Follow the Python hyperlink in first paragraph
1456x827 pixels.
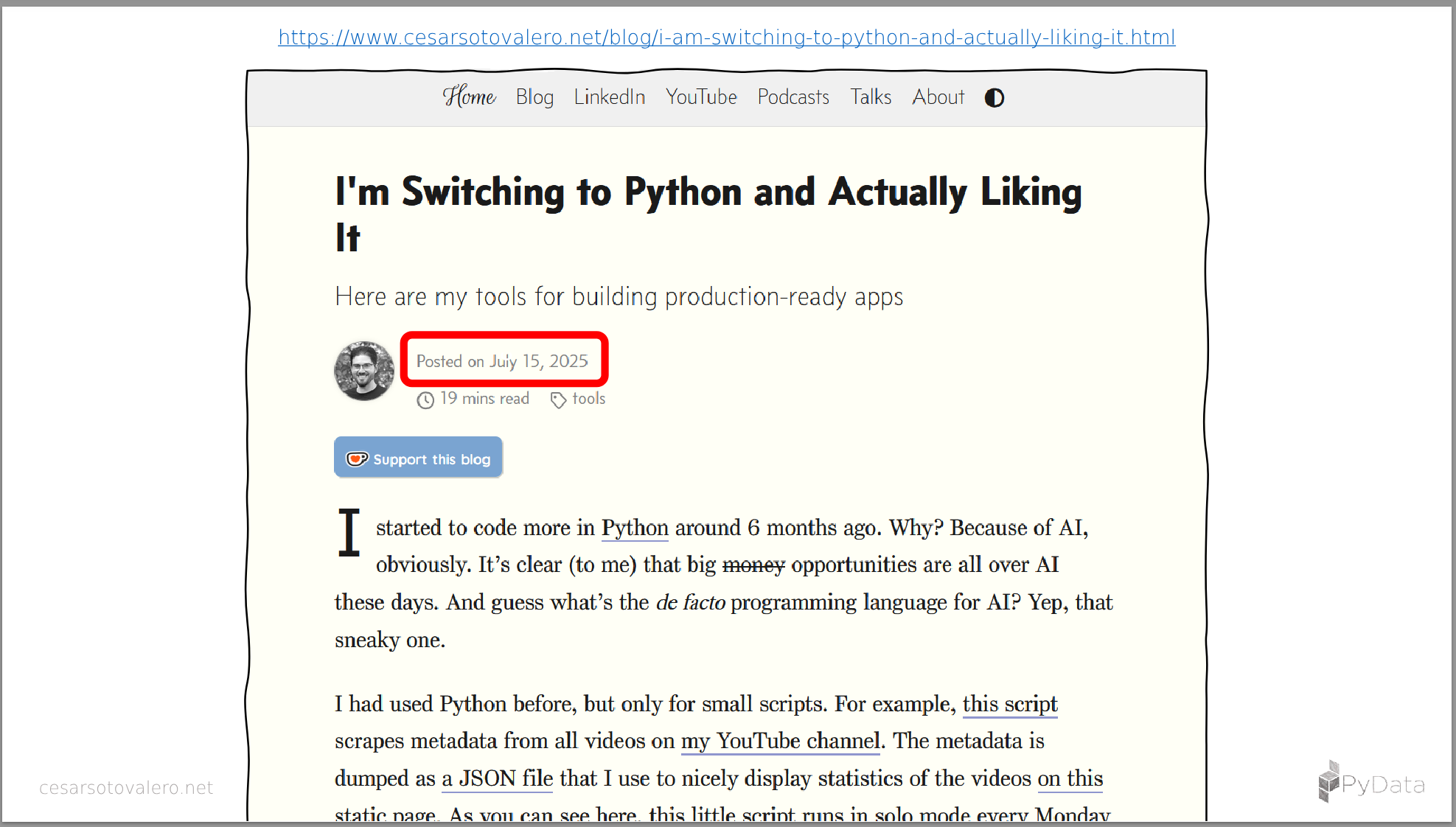634,528
